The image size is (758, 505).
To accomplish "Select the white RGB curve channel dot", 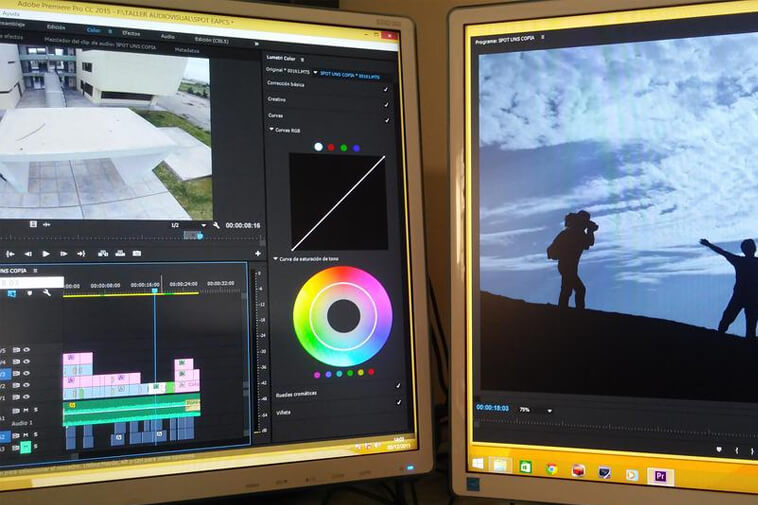I will tap(318, 147).
